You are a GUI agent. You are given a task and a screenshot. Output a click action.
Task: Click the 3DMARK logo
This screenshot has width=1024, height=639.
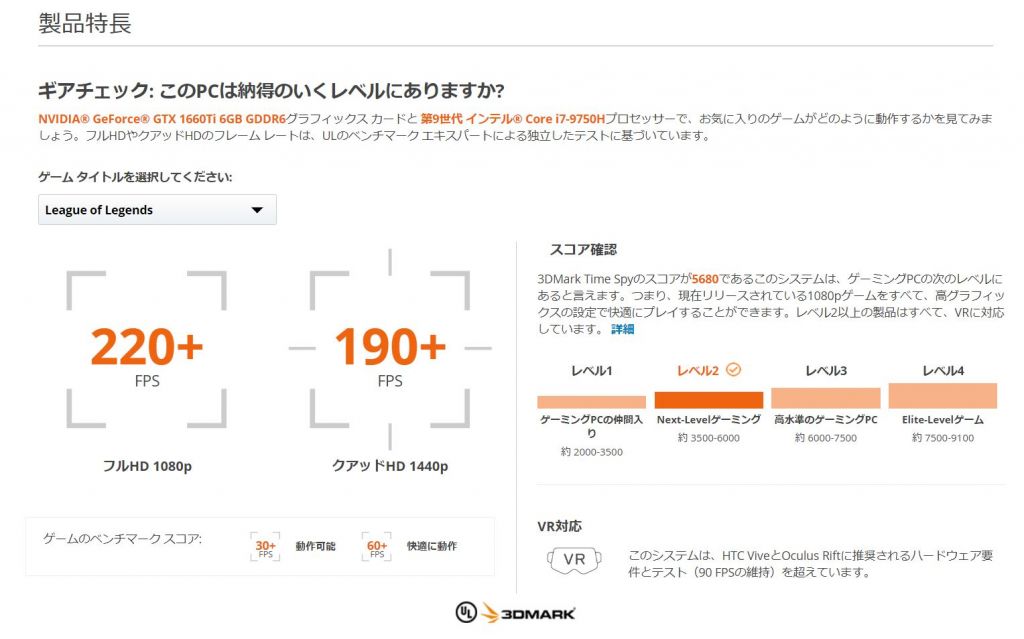(529, 613)
